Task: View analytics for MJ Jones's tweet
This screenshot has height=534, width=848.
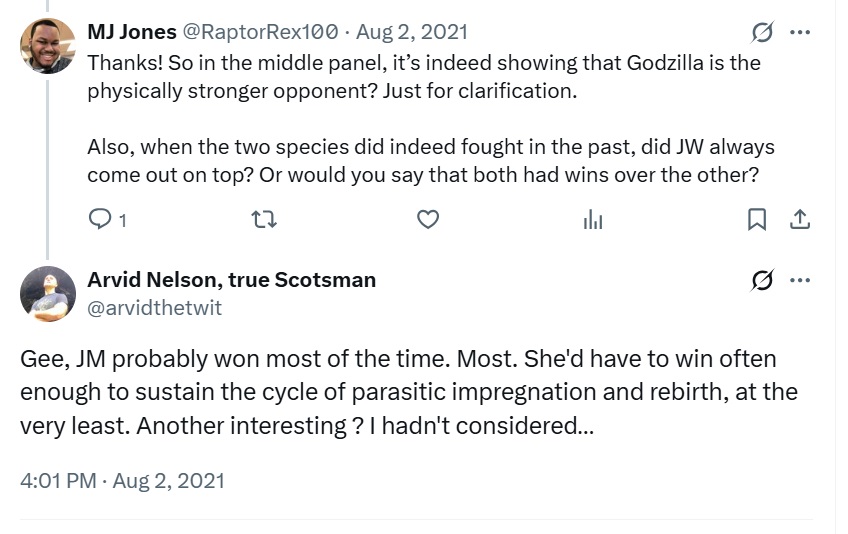Action: [593, 219]
